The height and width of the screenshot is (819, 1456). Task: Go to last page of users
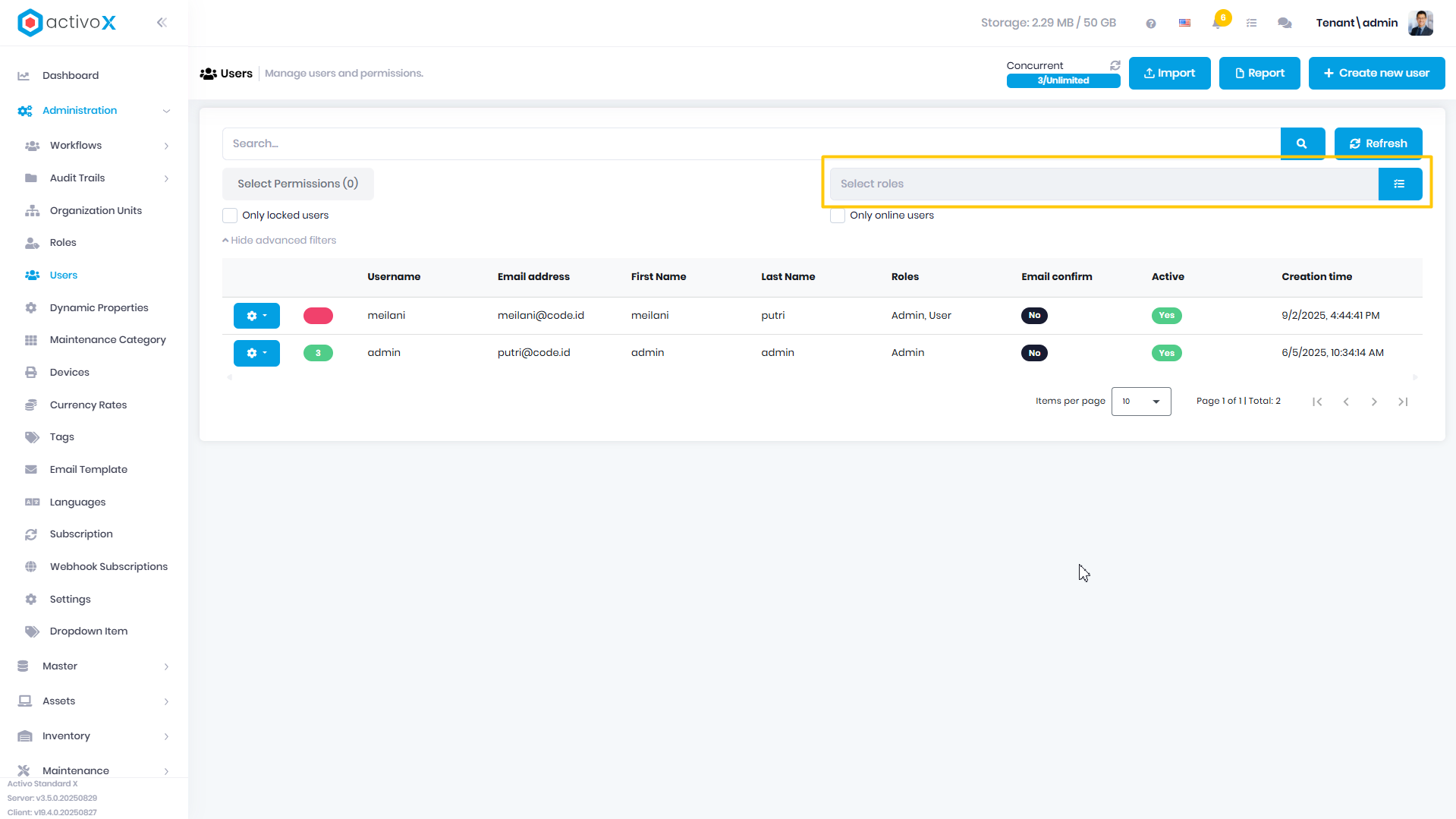1403,402
